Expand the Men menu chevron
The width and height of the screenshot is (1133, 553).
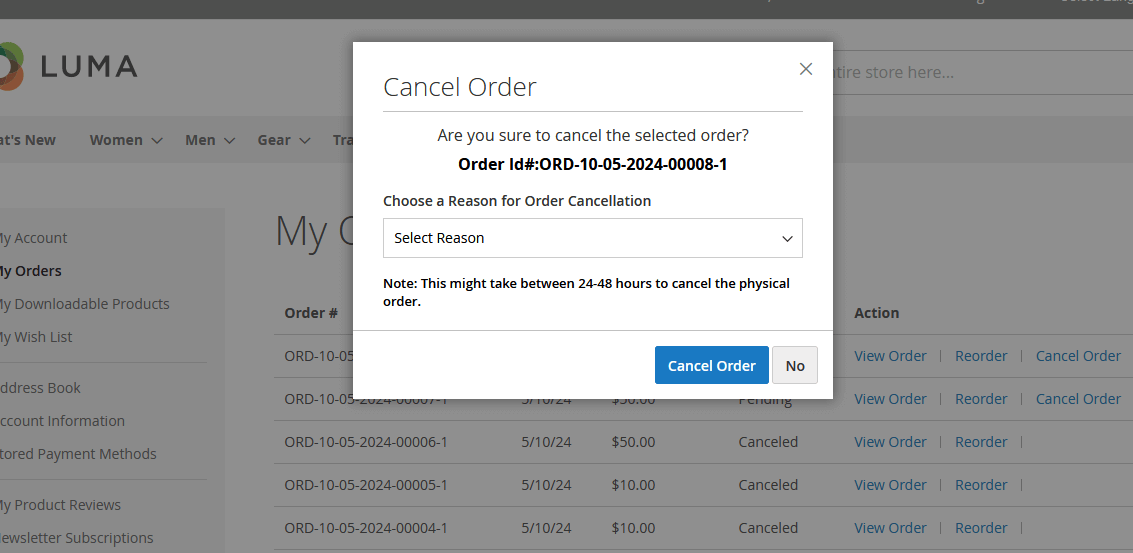point(229,141)
